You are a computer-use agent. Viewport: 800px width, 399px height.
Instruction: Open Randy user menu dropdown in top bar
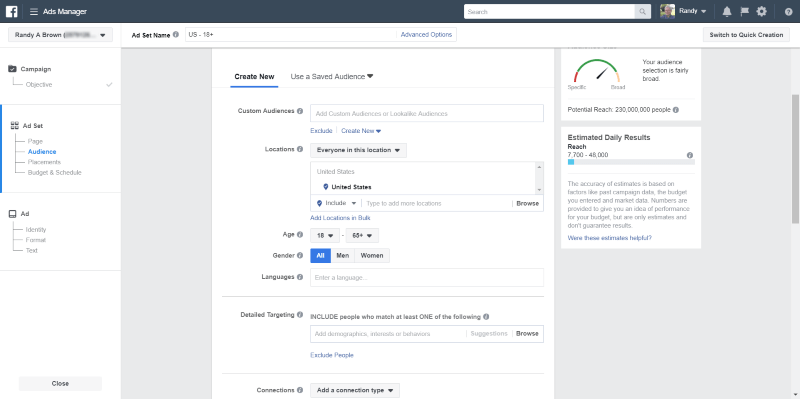[692, 11]
